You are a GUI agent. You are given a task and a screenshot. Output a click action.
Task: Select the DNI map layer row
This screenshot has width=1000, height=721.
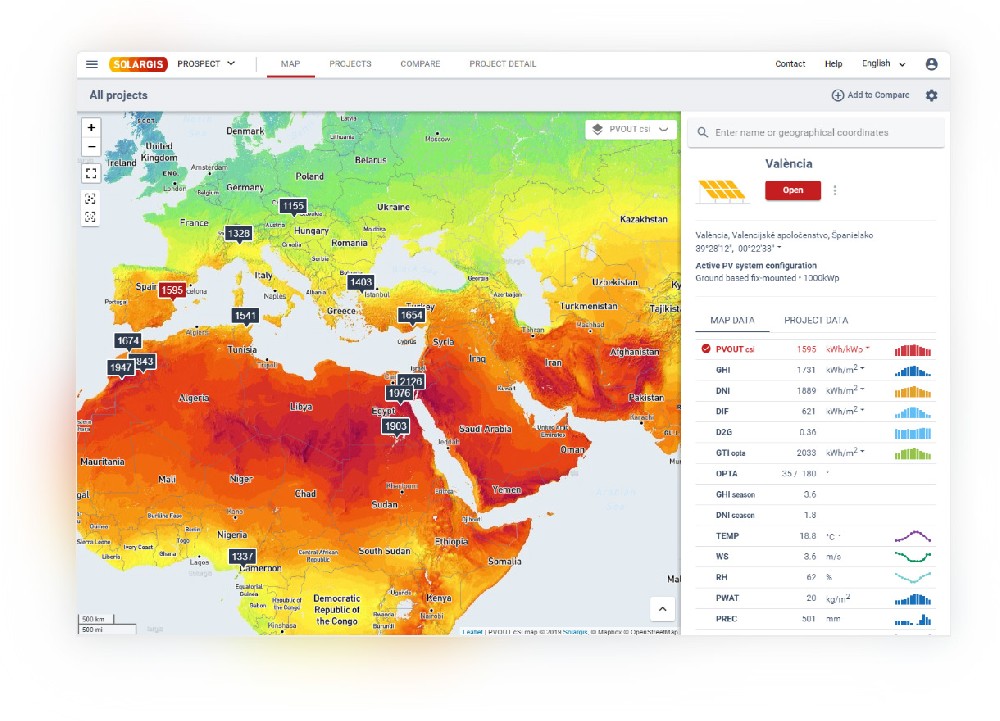point(815,391)
